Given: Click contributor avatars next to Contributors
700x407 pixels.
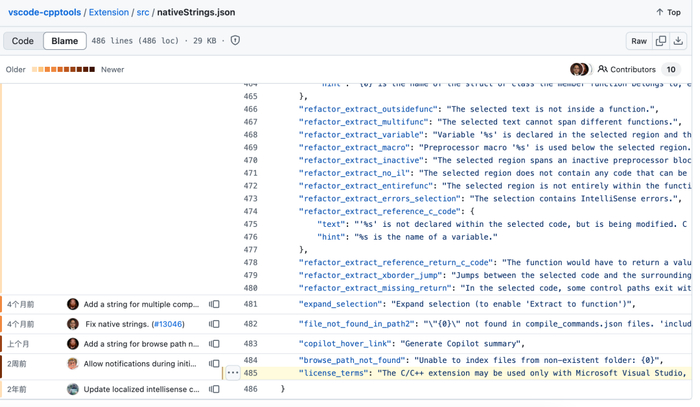Looking at the screenshot, I should (x=579, y=69).
